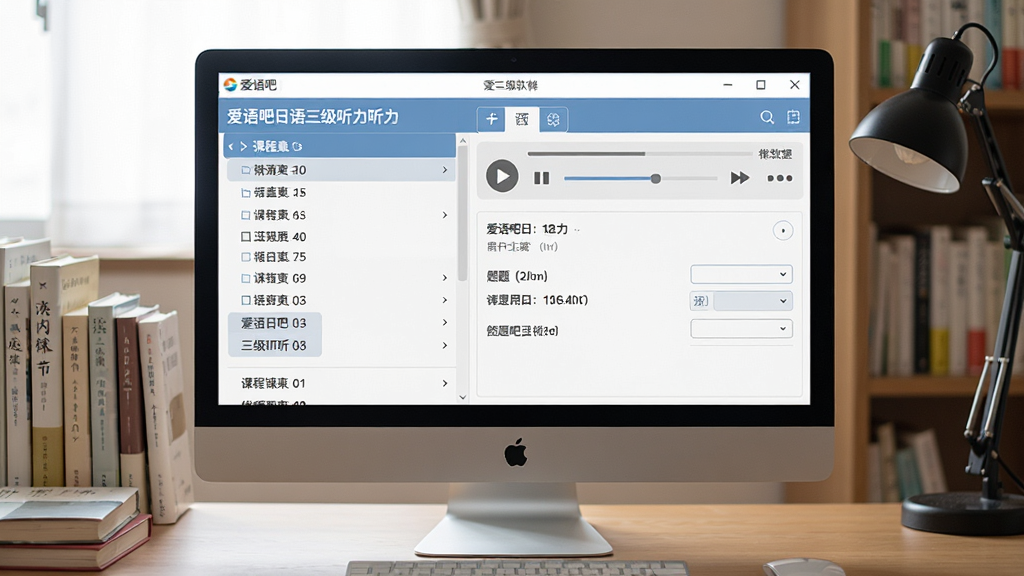The height and width of the screenshot is (576, 1024).
Task: Click the small button left of the middle dropdown
Action: pyautogui.click(x=700, y=301)
